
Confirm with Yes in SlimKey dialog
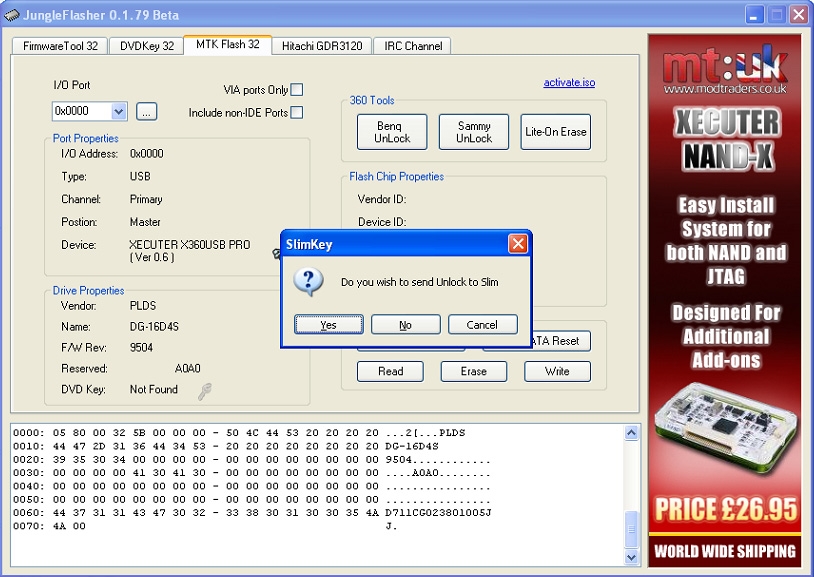[329, 325]
